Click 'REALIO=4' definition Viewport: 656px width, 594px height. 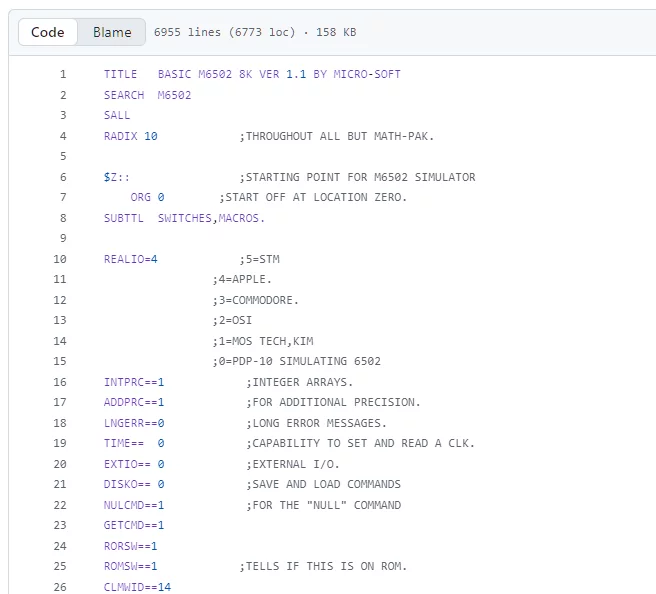pos(131,259)
